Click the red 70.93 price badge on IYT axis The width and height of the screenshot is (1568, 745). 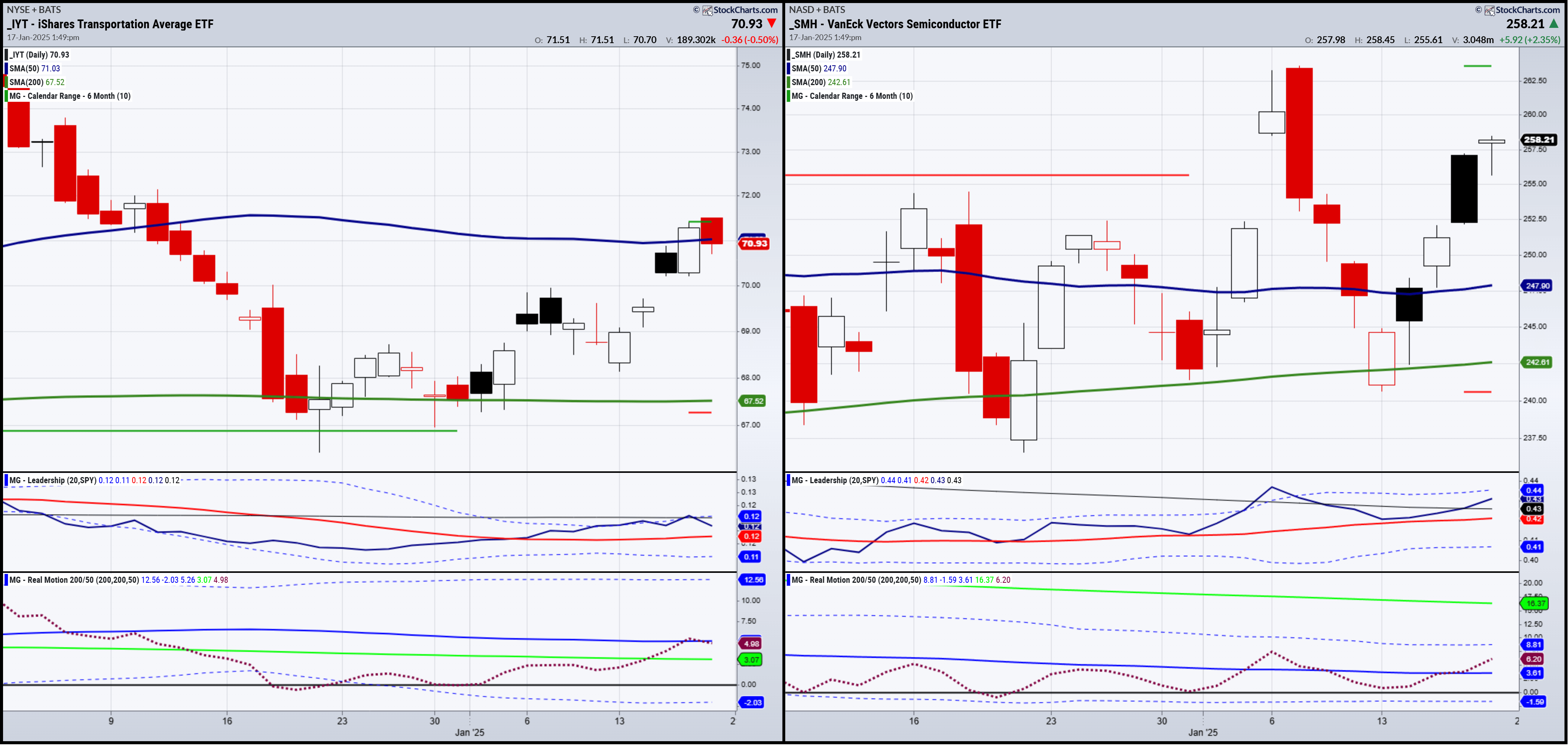(x=753, y=243)
